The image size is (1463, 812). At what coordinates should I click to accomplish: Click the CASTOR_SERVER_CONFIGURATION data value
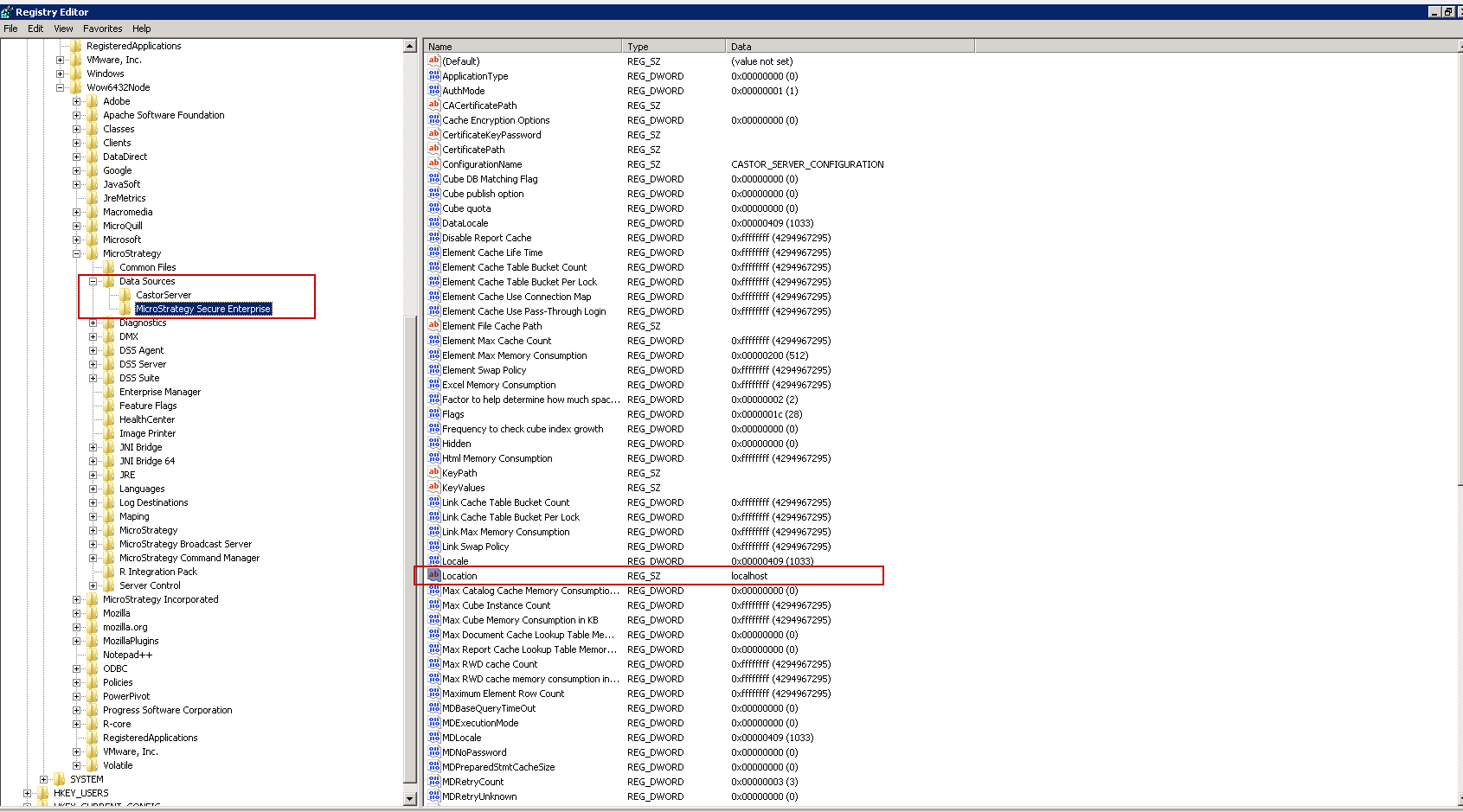pos(807,163)
